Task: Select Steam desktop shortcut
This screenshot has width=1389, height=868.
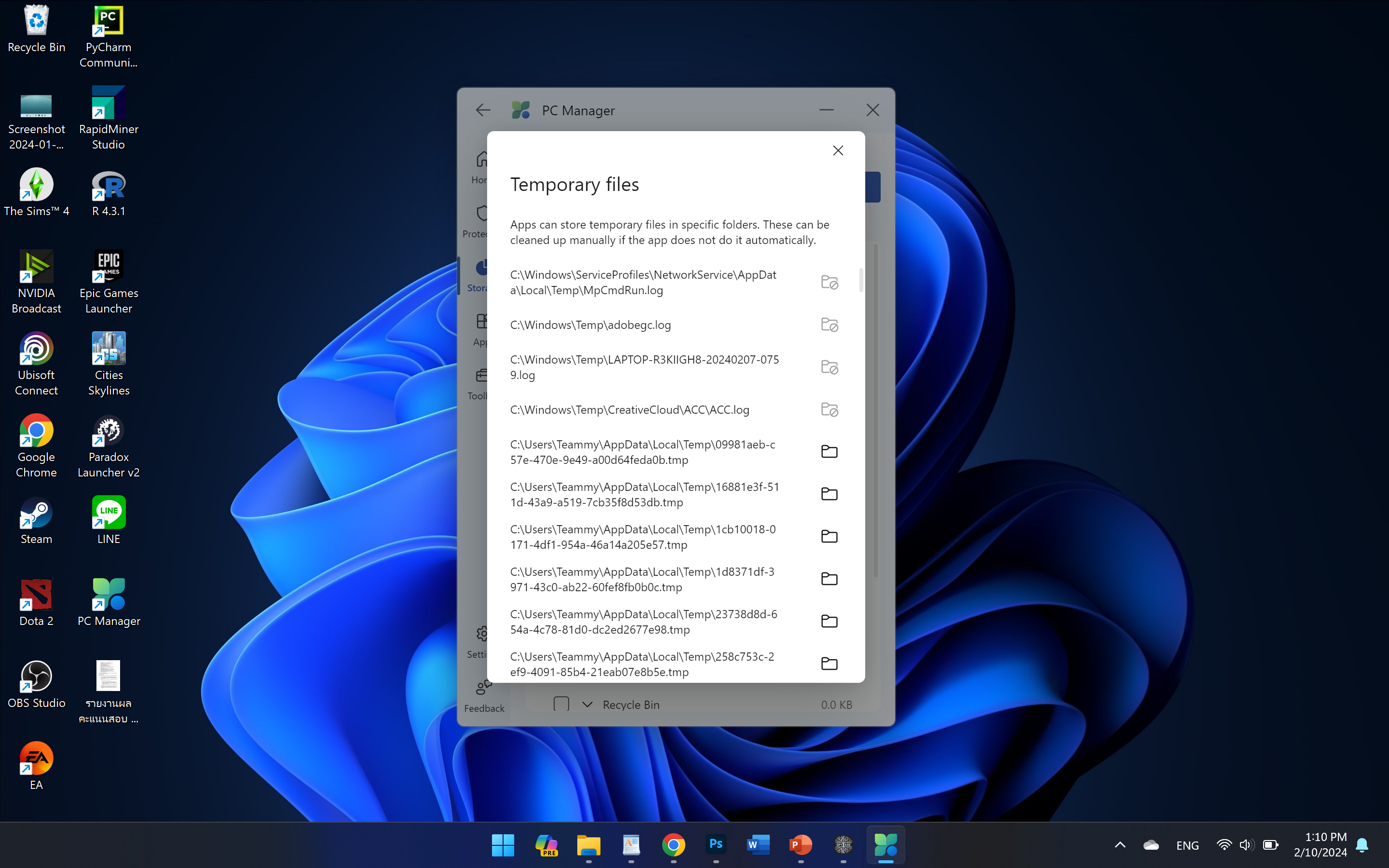Action: tap(36, 521)
